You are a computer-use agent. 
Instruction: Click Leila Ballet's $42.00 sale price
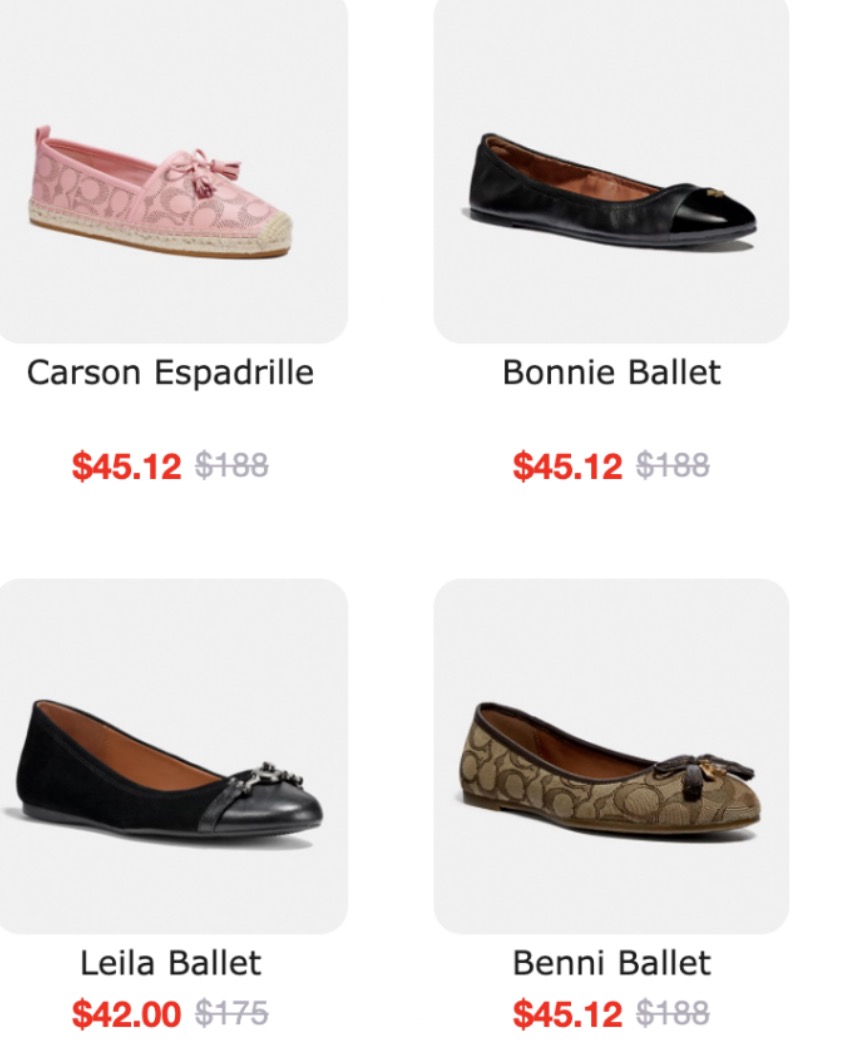tap(127, 1014)
